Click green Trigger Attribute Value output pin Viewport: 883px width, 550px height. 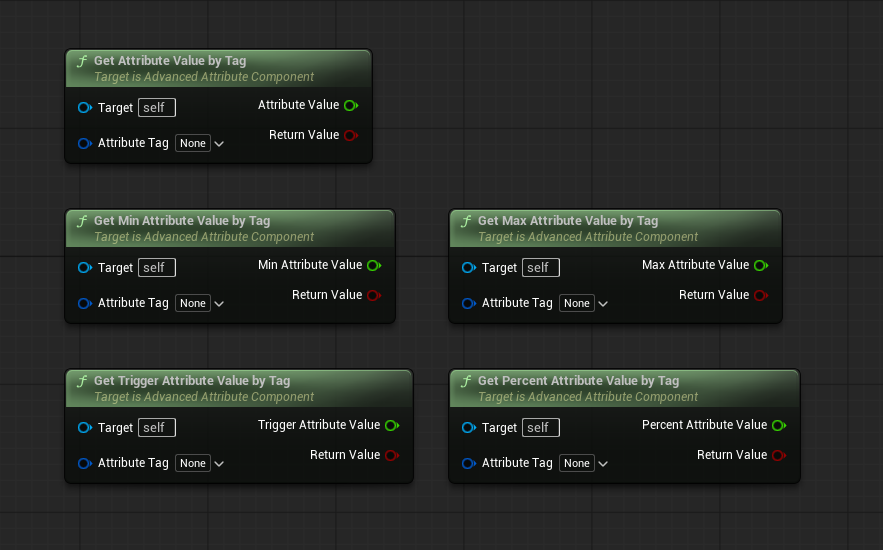point(393,425)
